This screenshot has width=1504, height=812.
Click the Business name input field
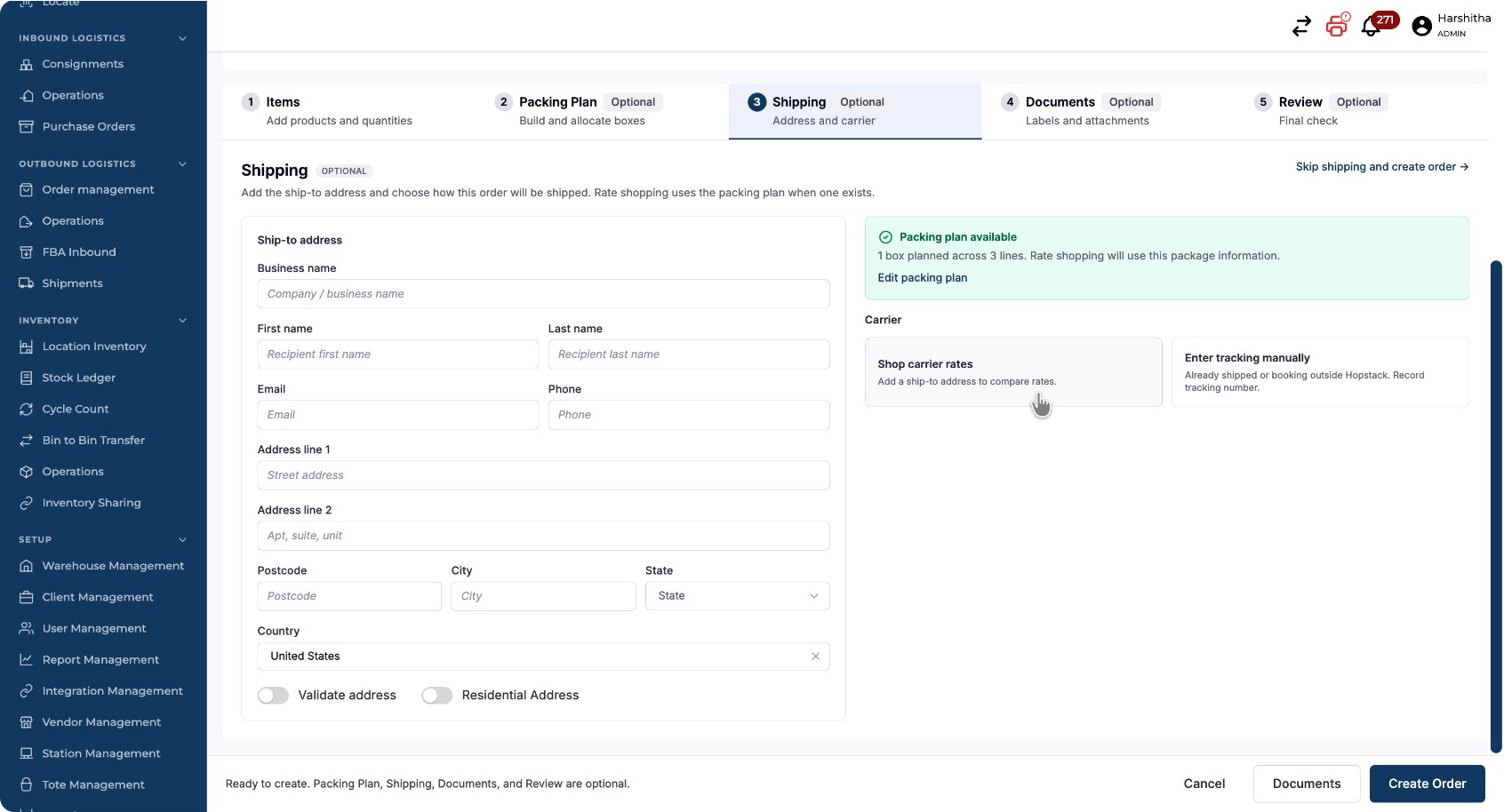pos(543,294)
